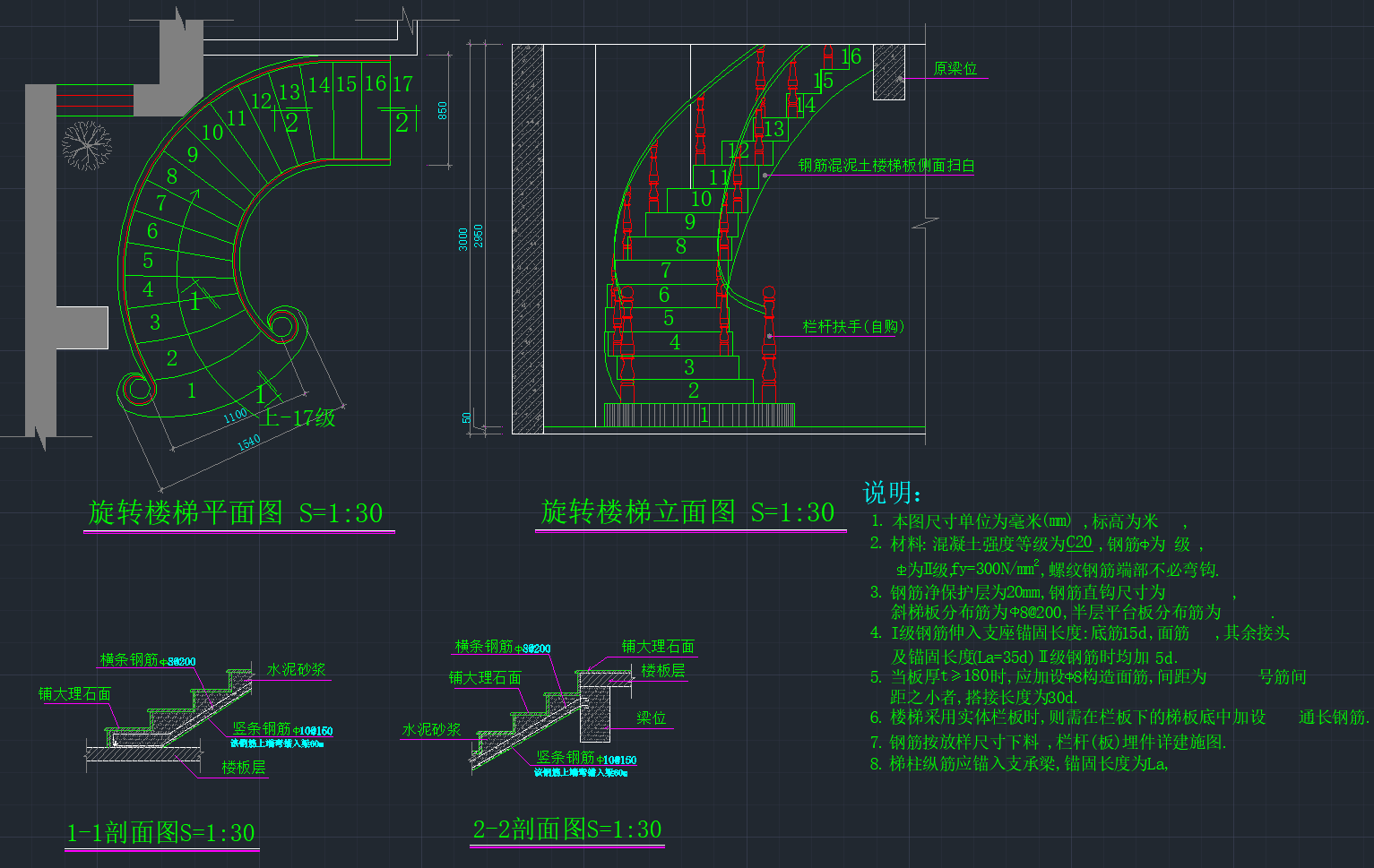Click the 说明: notes heading

click(x=891, y=493)
